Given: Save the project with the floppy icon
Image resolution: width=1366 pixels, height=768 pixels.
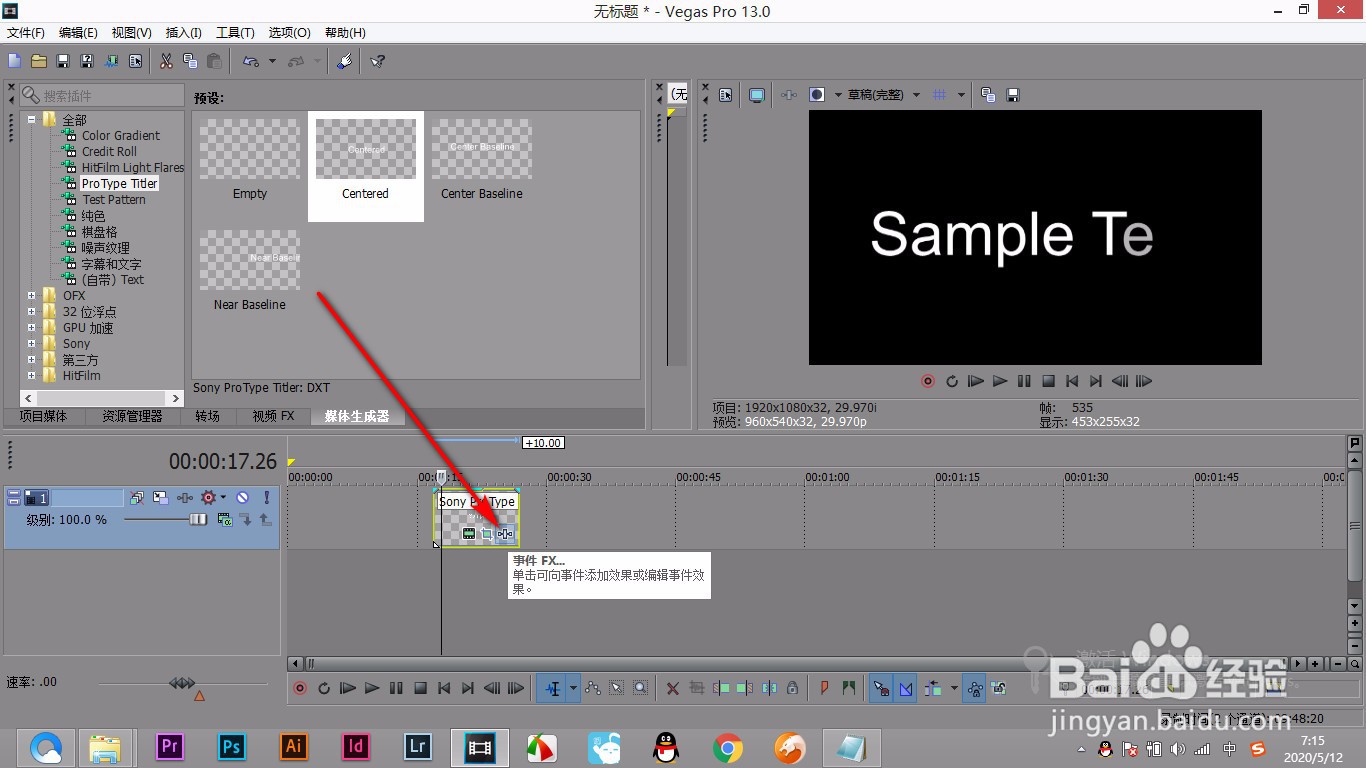Looking at the screenshot, I should click(x=63, y=61).
